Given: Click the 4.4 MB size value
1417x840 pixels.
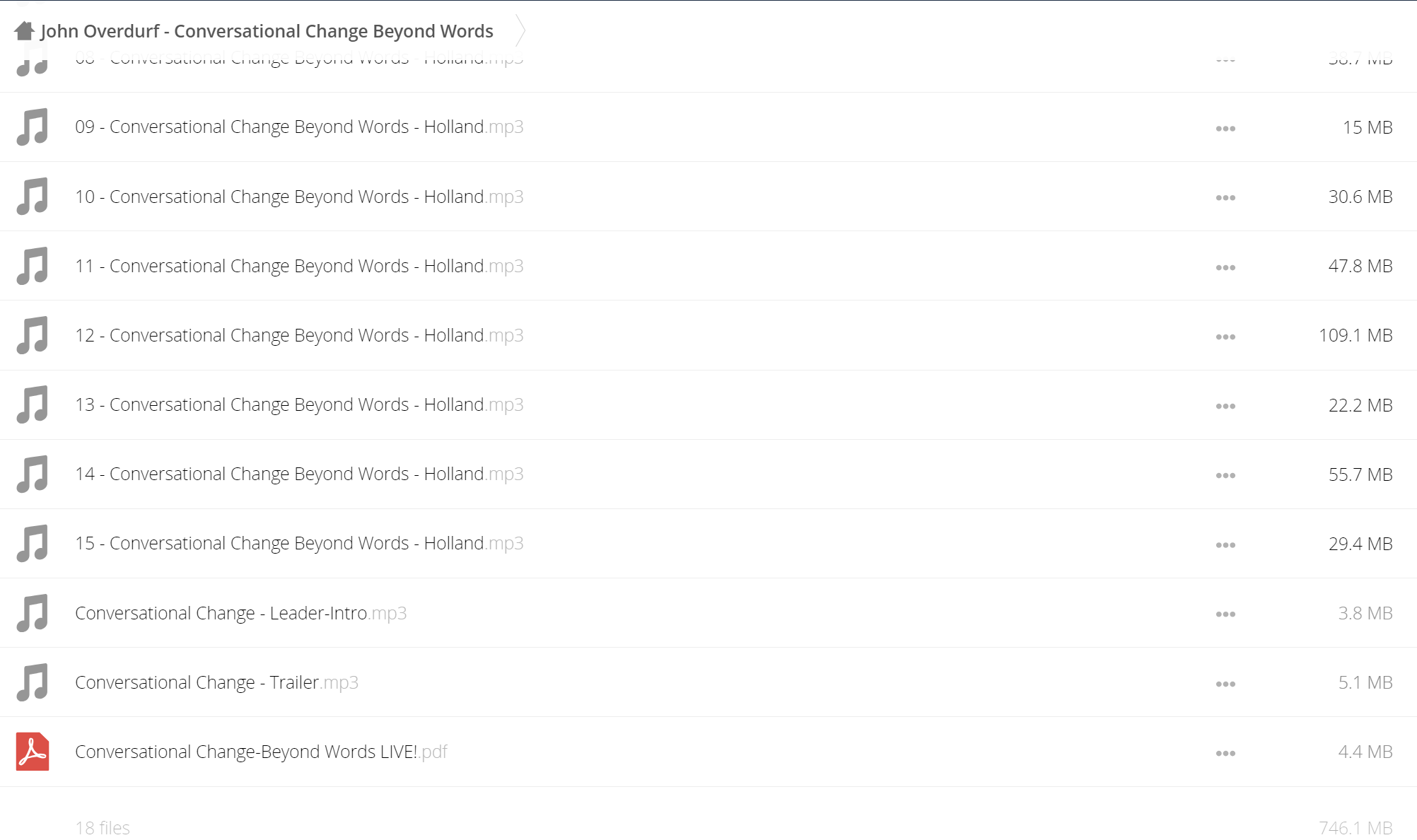Looking at the screenshot, I should 1365,752.
